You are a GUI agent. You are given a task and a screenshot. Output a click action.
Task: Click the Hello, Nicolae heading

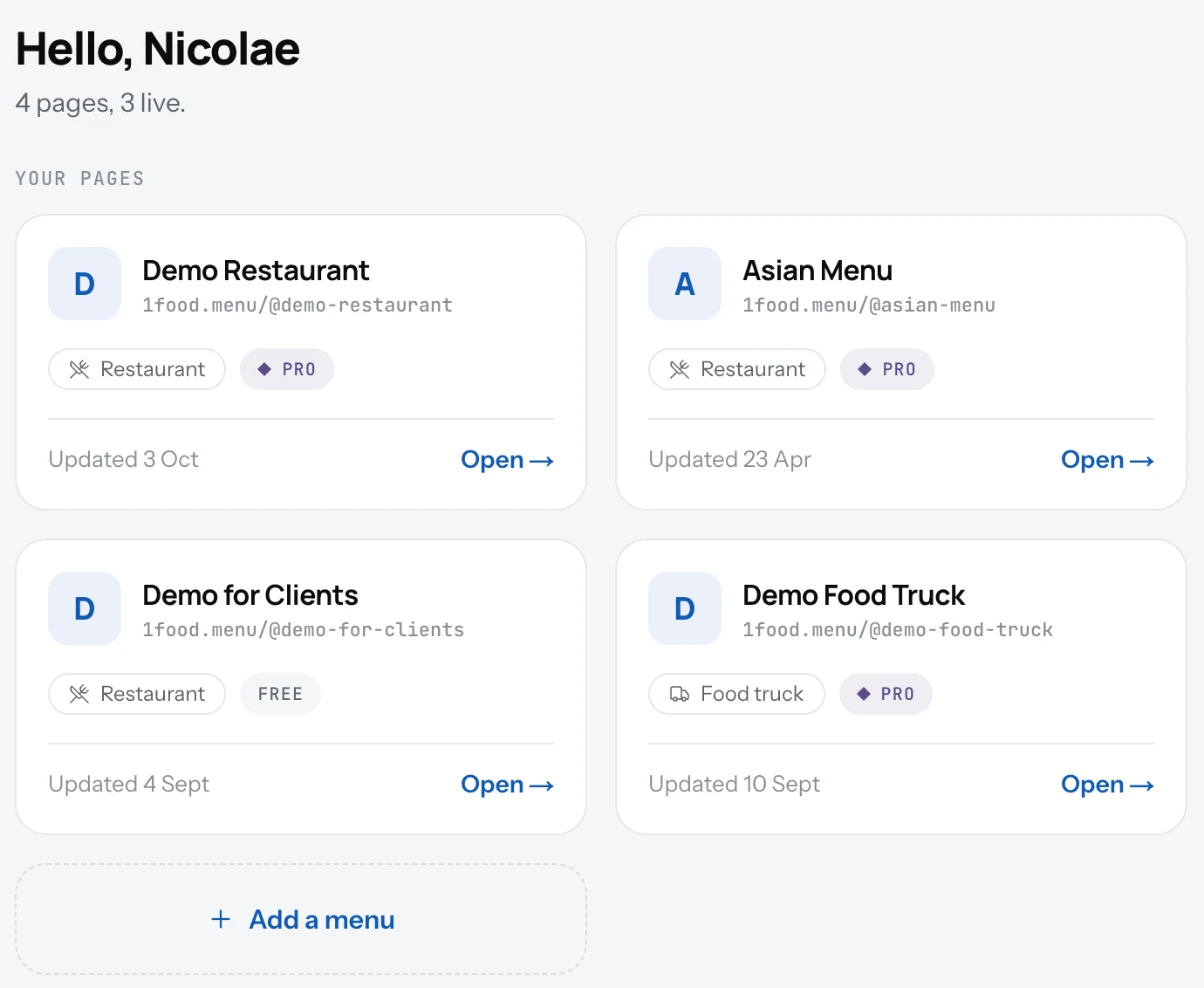point(158,49)
